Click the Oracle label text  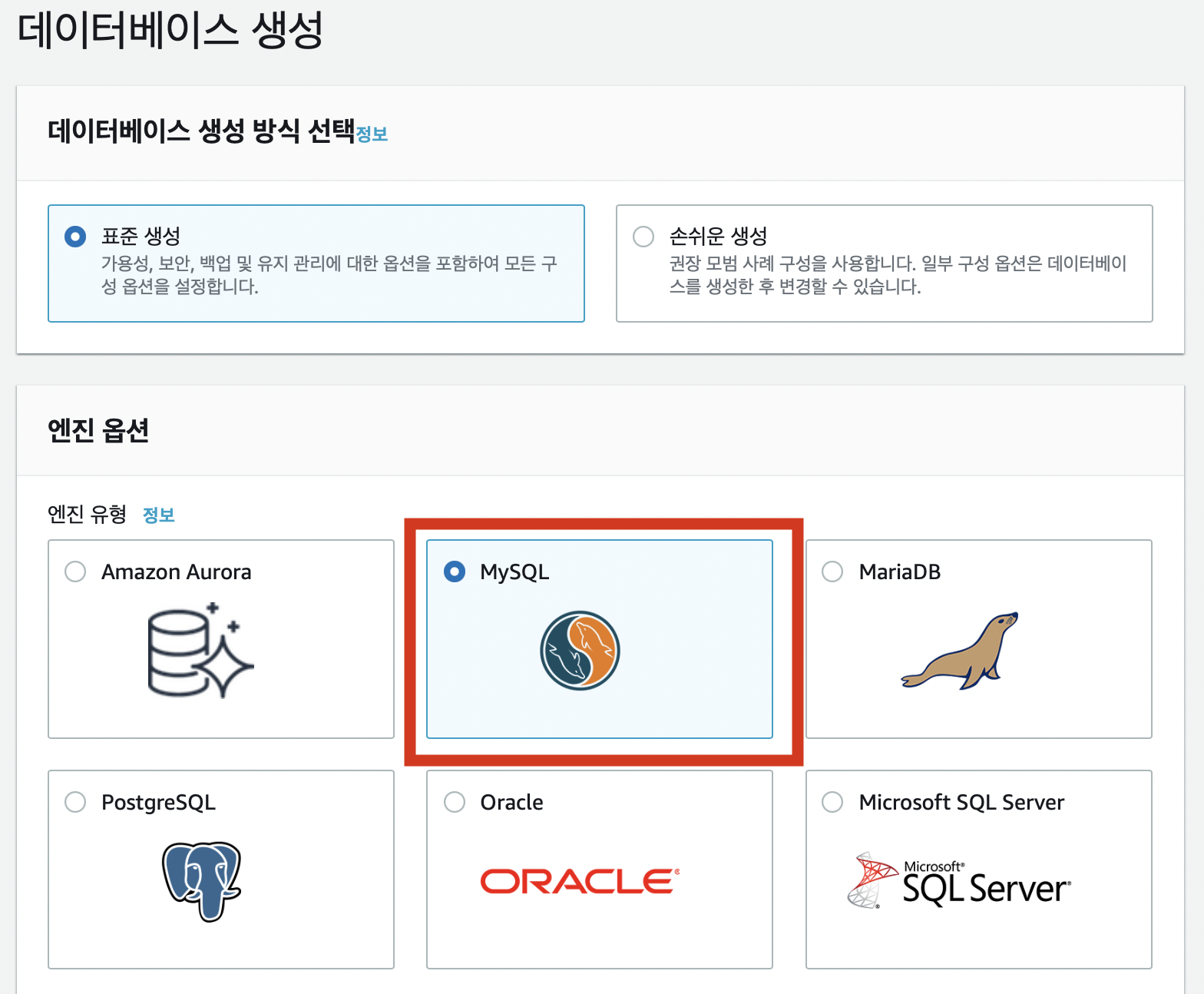pos(511,803)
